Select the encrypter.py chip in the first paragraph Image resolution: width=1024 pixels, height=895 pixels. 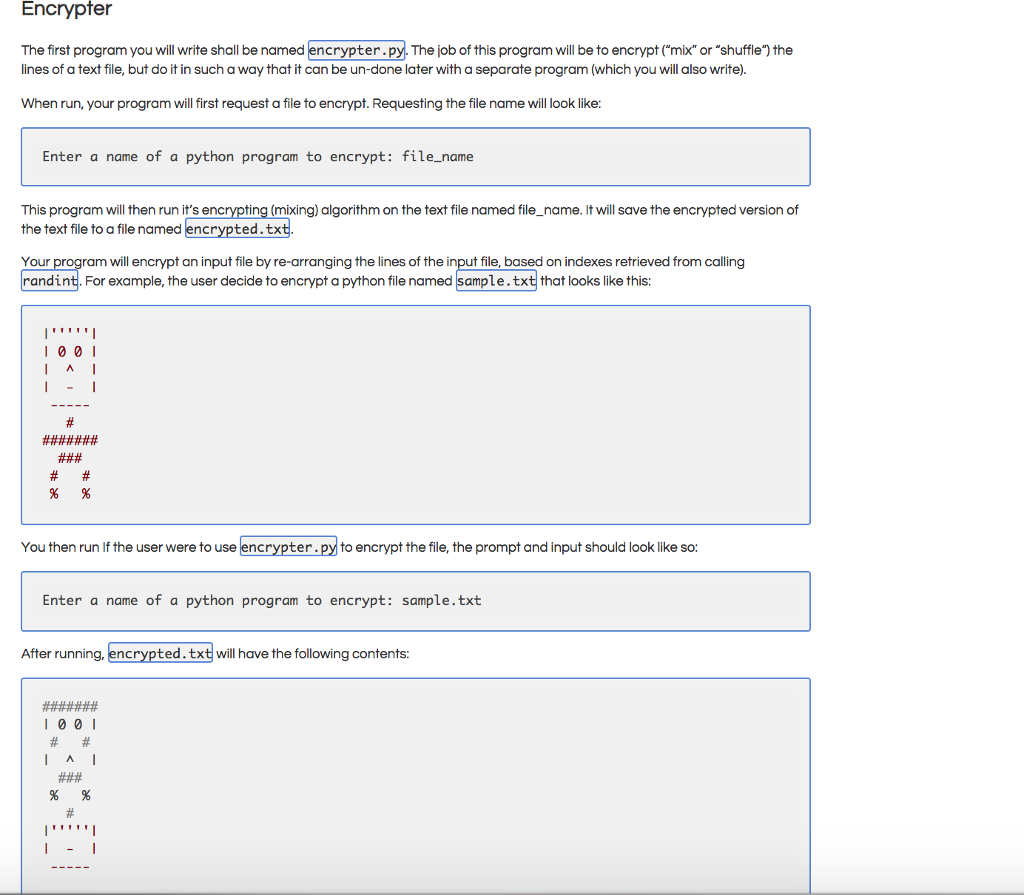(x=356, y=50)
